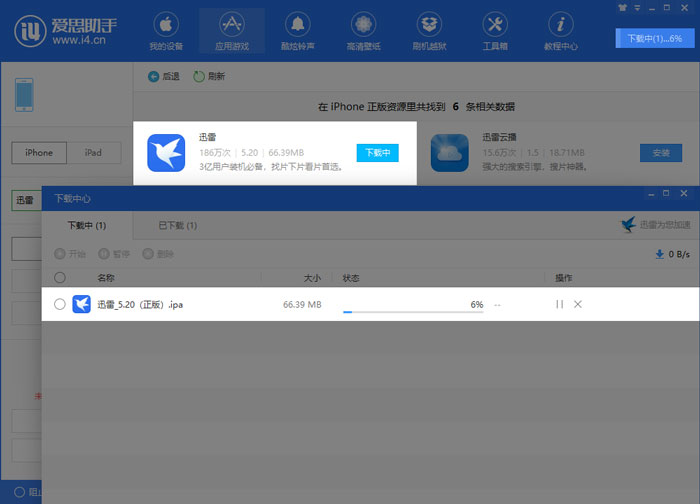
Task: Click the 迅雷 app icon in results
Action: (x=166, y=153)
